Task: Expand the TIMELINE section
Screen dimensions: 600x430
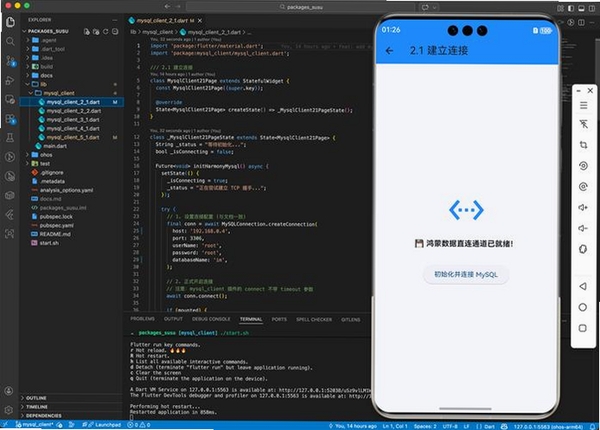Action: 37,407
